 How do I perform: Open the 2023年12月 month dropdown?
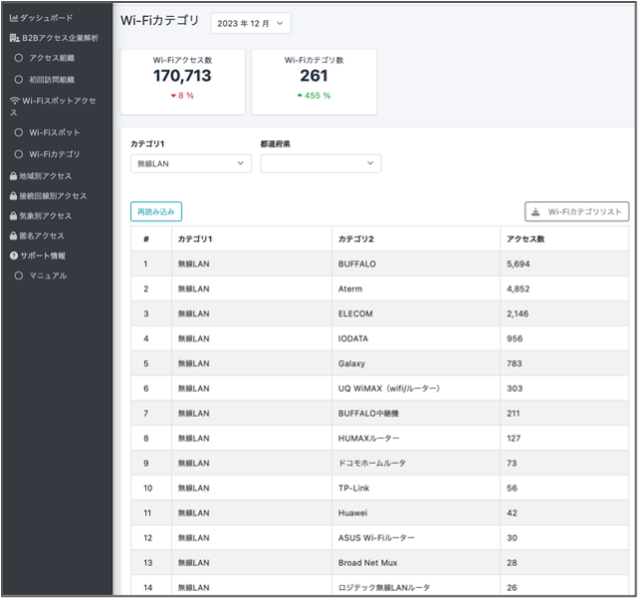(x=251, y=23)
